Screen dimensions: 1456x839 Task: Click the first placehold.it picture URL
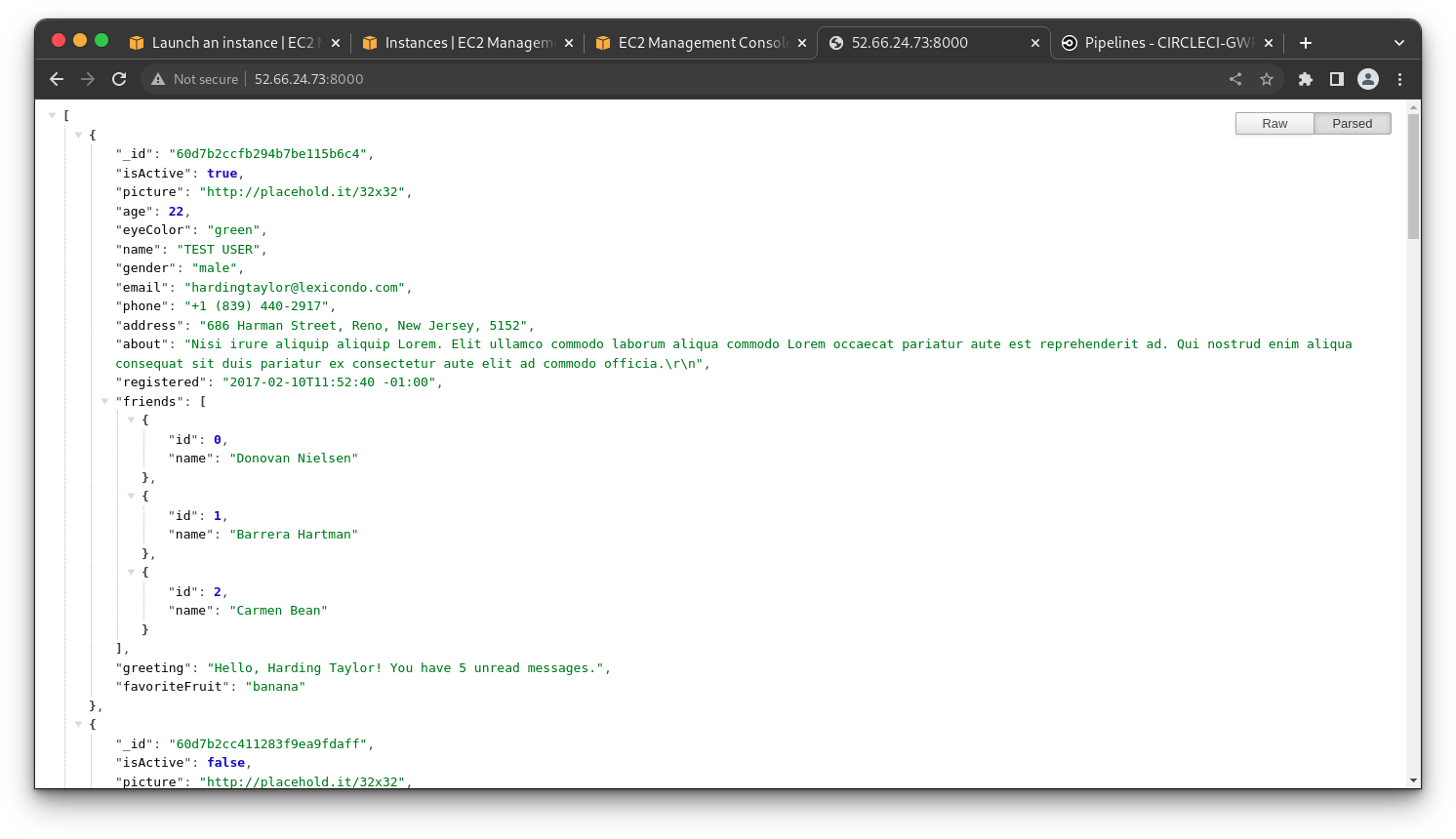[302, 192]
